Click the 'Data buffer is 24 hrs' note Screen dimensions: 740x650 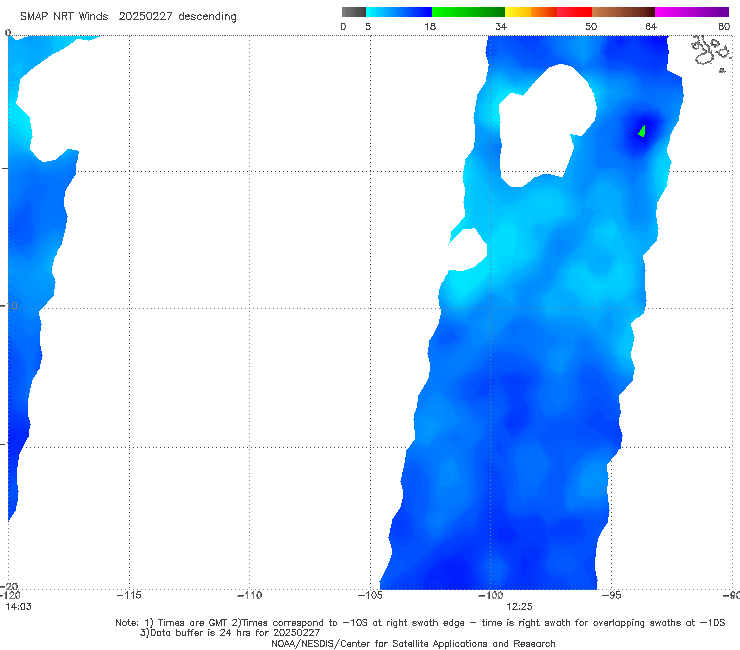(230, 633)
